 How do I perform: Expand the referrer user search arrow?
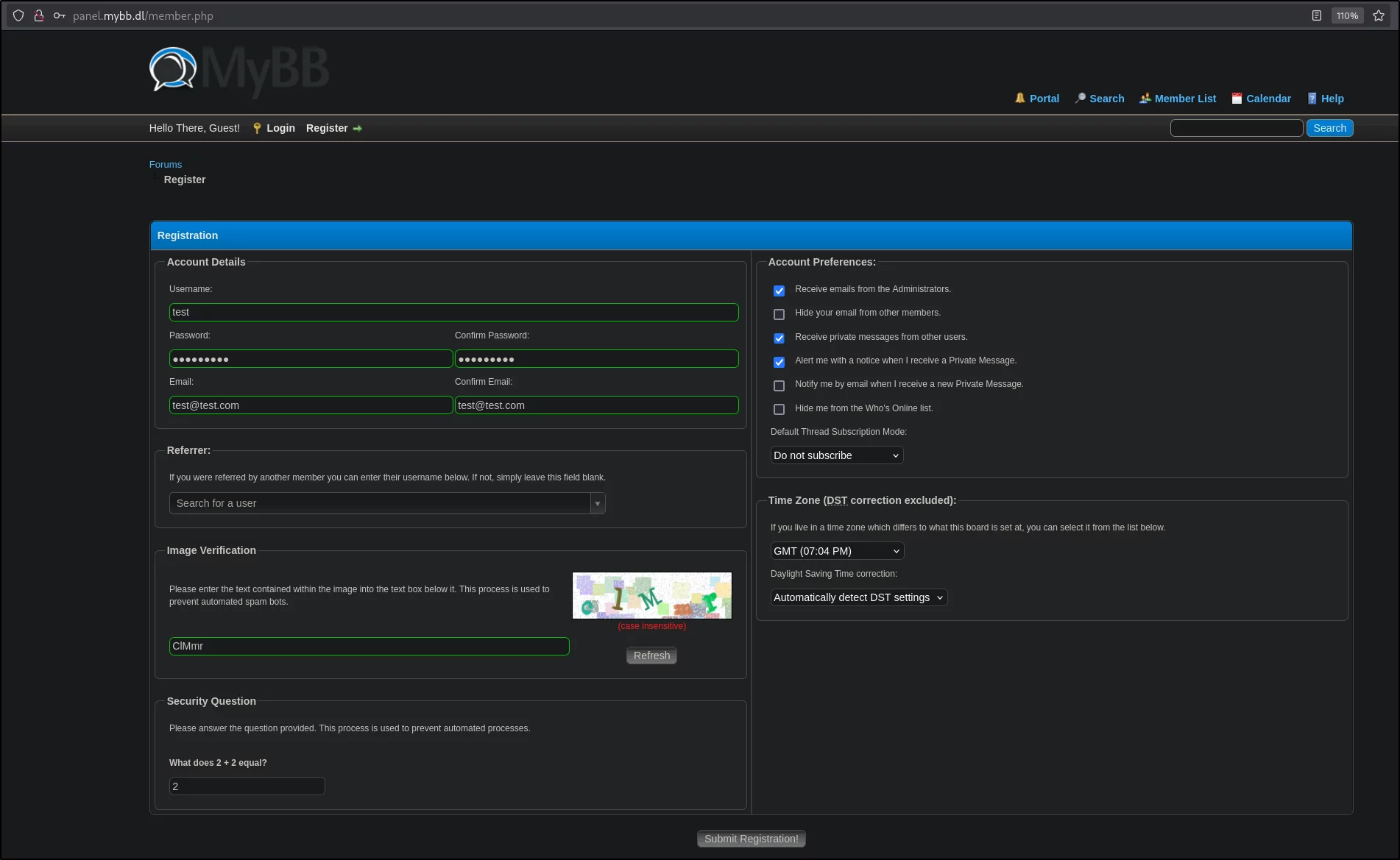pyautogui.click(x=597, y=503)
